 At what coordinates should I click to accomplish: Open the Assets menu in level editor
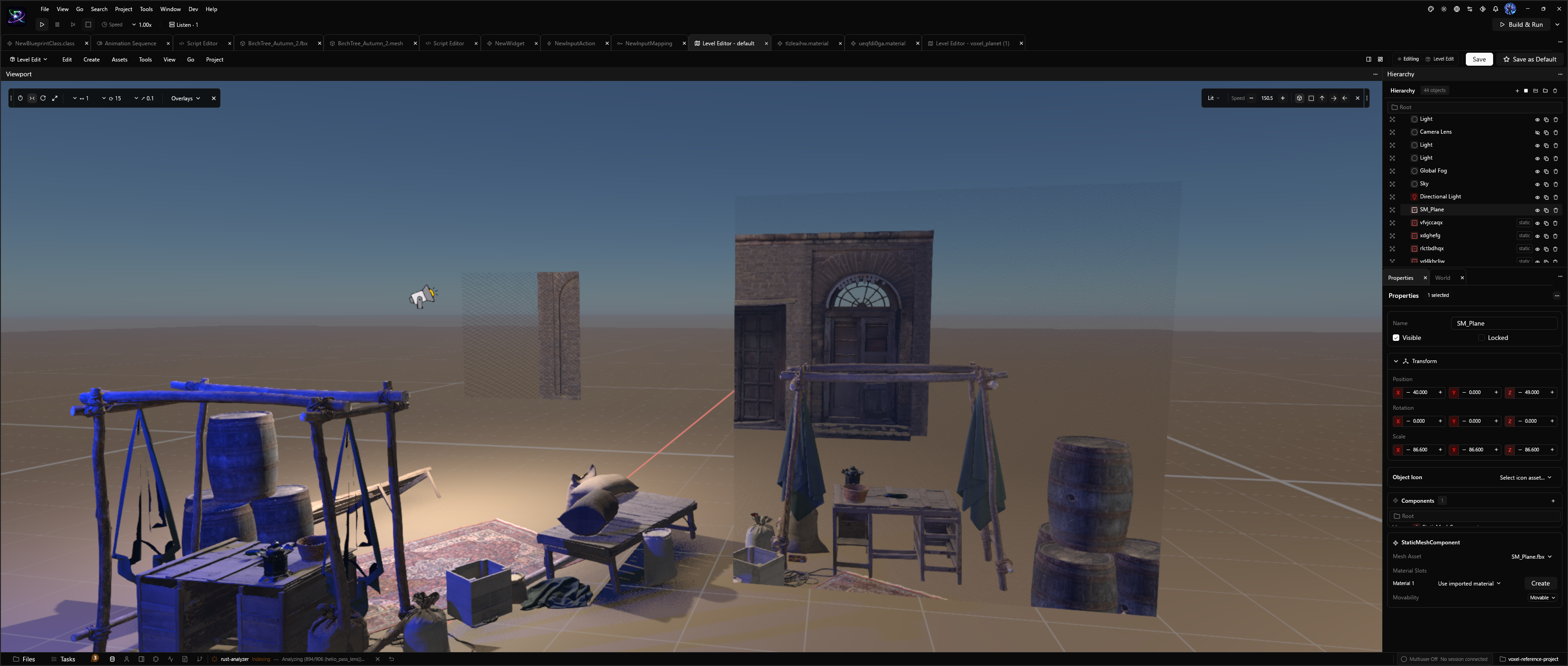[119, 60]
